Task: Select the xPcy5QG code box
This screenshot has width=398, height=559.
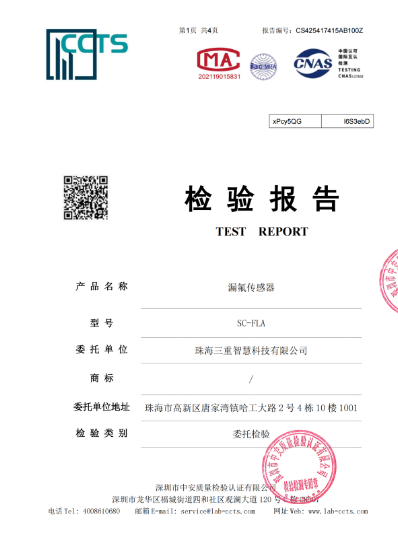Action: tap(295, 121)
